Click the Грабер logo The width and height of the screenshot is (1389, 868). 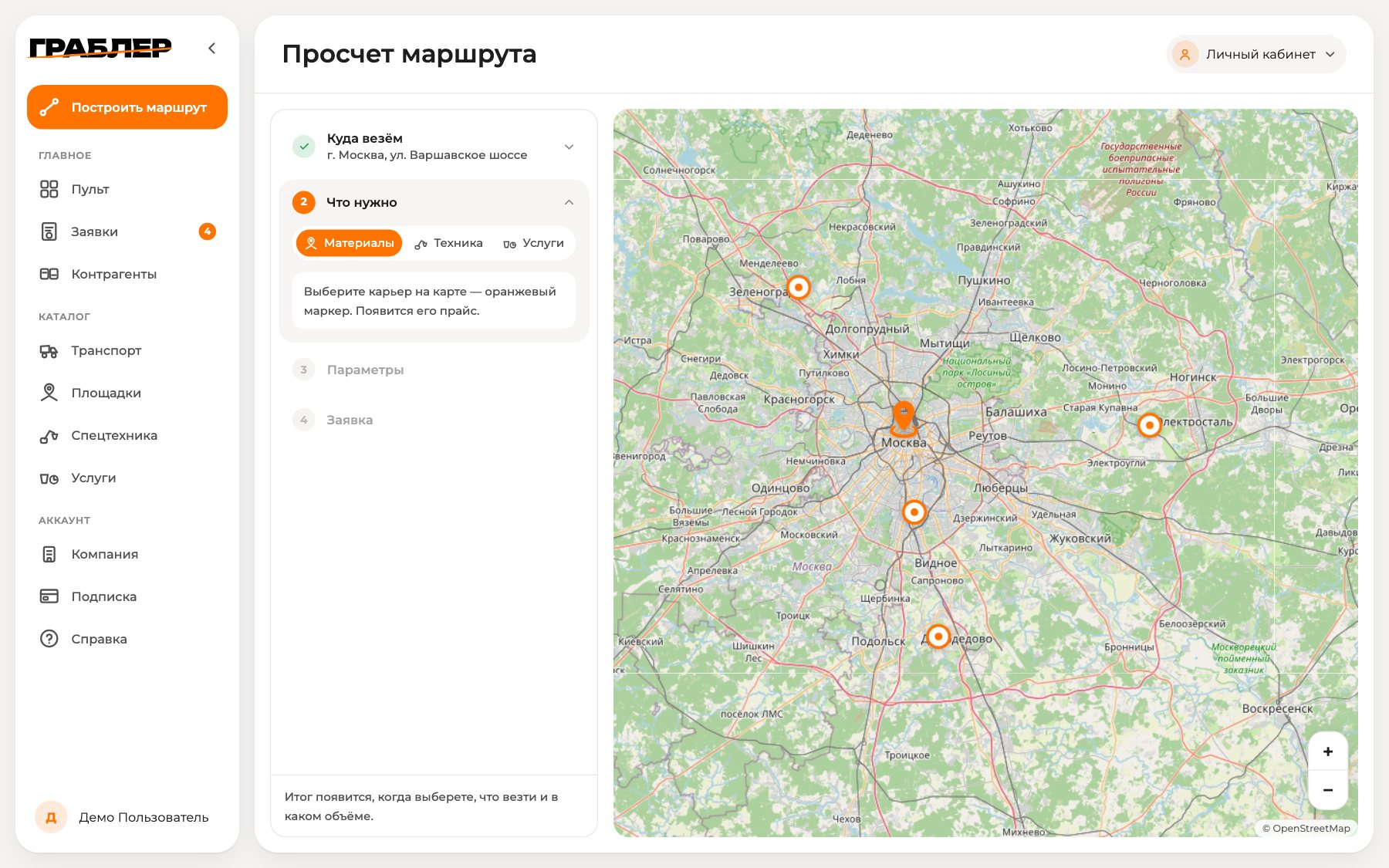100,48
